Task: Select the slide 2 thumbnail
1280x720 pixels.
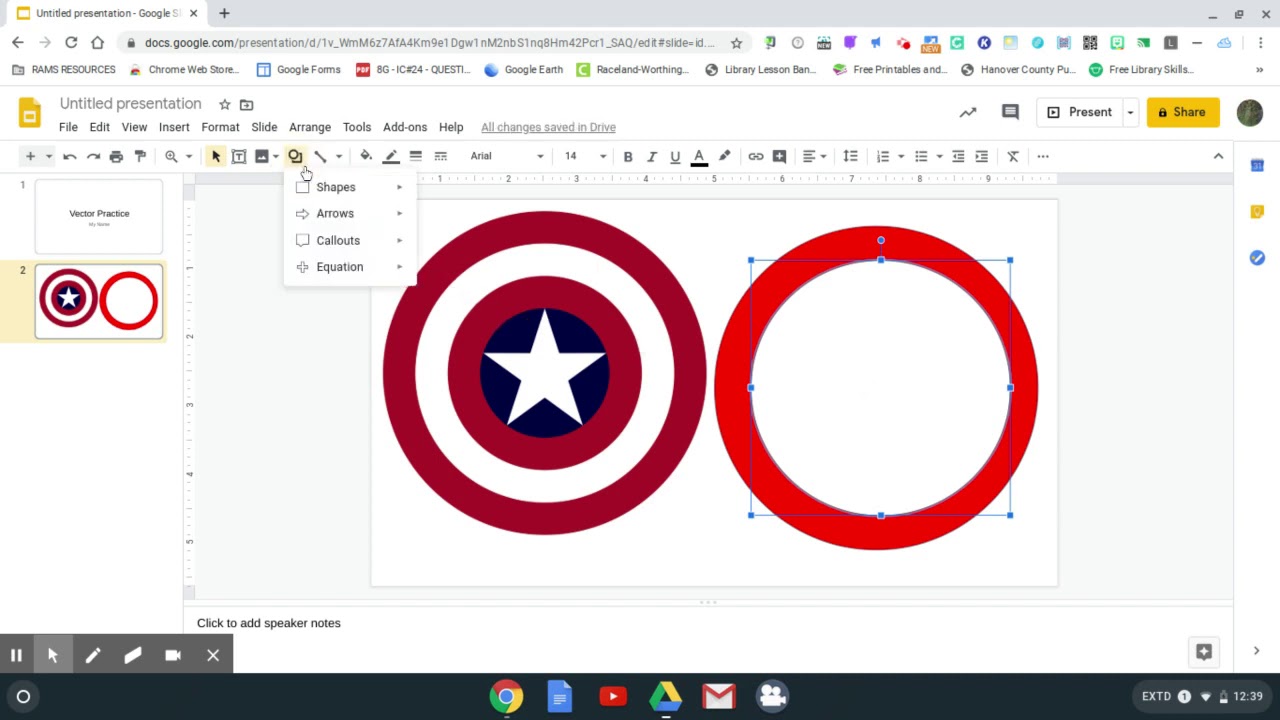Action: (99, 301)
